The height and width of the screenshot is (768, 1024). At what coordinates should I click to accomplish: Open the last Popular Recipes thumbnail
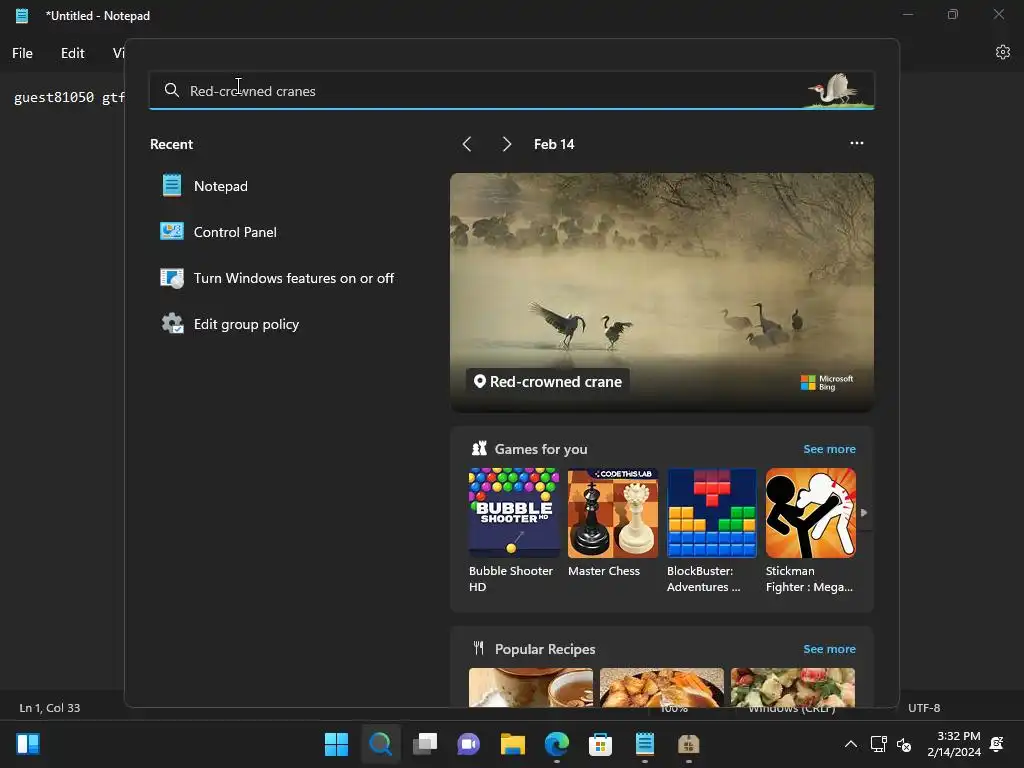coord(793,687)
